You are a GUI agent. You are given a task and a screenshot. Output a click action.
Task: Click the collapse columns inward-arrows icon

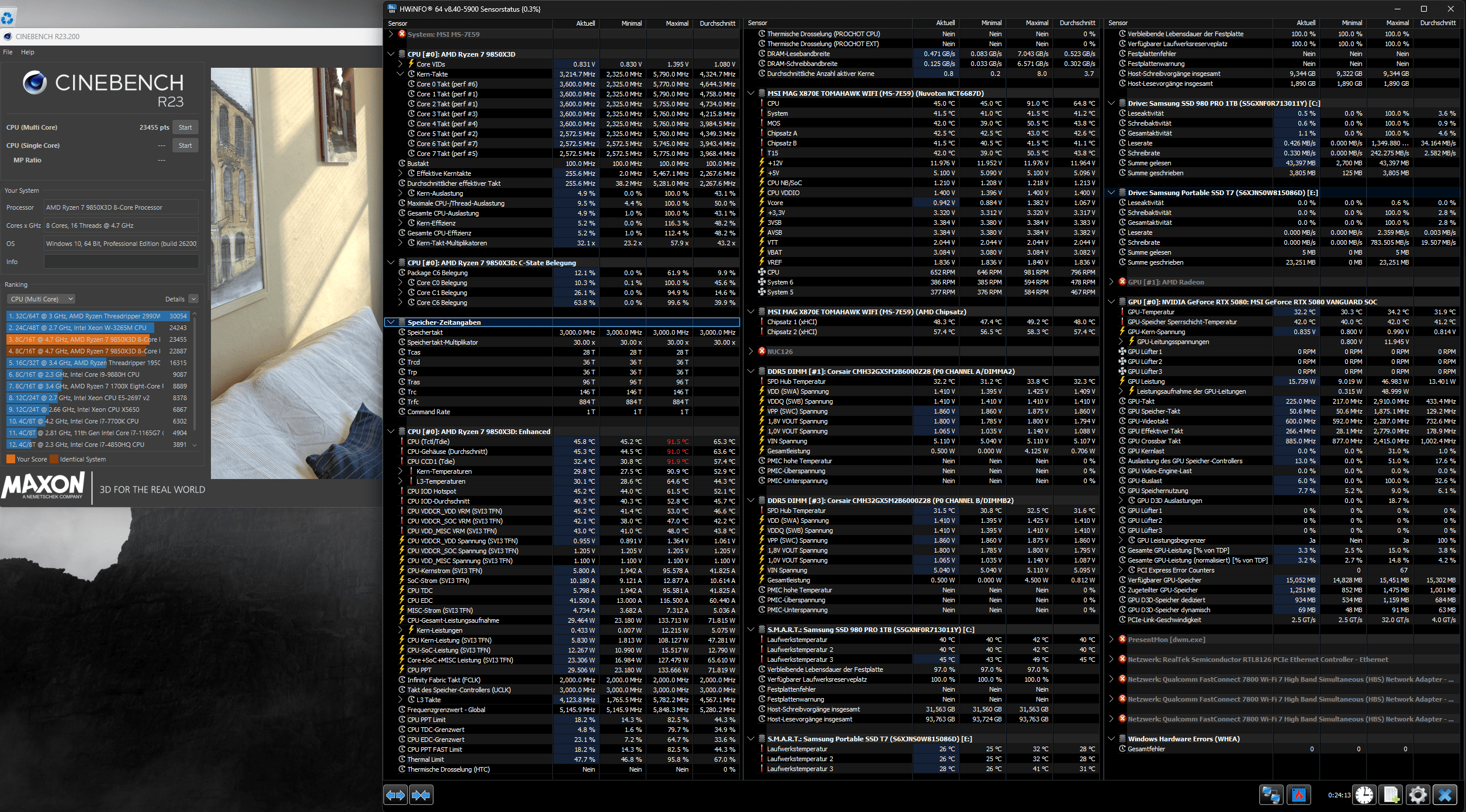pos(421,795)
